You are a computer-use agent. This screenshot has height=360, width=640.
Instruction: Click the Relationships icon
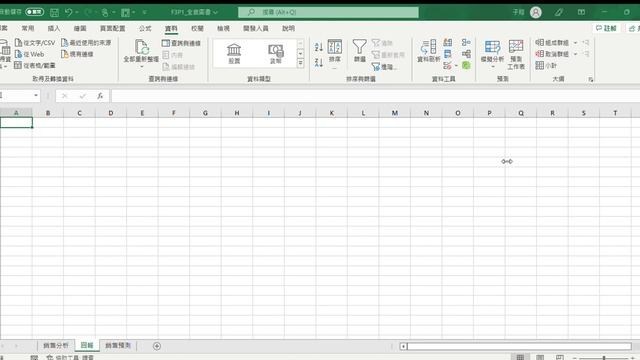[466, 54]
